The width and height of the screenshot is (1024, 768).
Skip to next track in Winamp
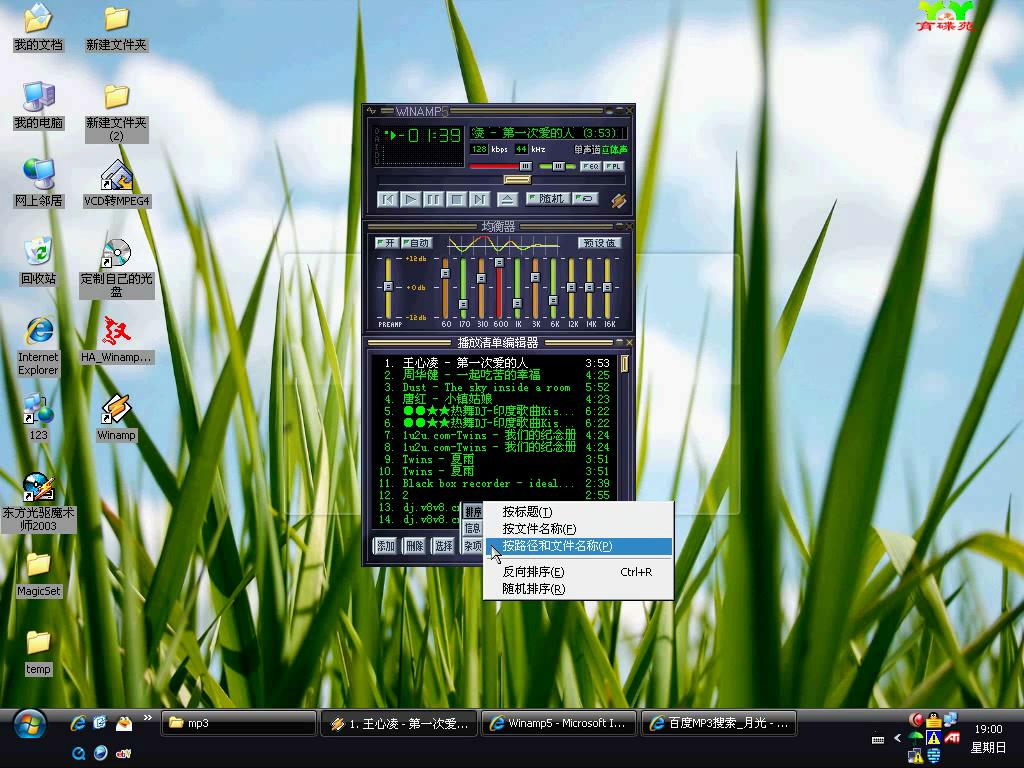[x=479, y=199]
